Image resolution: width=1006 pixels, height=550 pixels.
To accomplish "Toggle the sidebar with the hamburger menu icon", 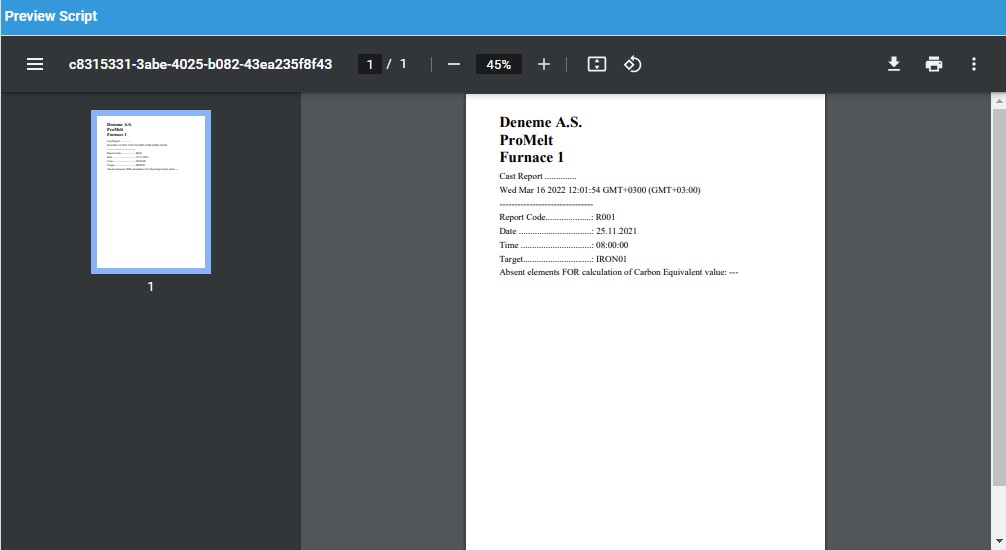I will coord(35,64).
